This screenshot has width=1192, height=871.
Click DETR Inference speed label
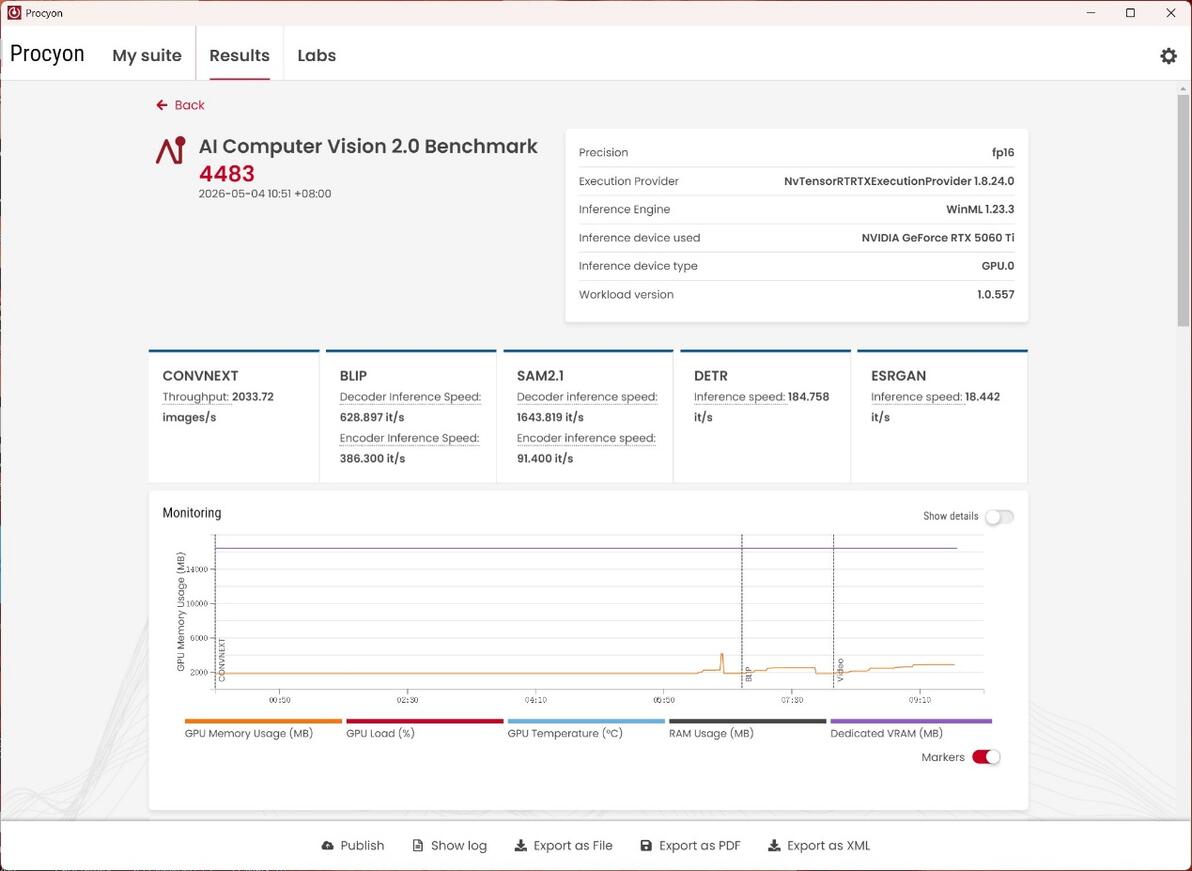[x=739, y=397]
